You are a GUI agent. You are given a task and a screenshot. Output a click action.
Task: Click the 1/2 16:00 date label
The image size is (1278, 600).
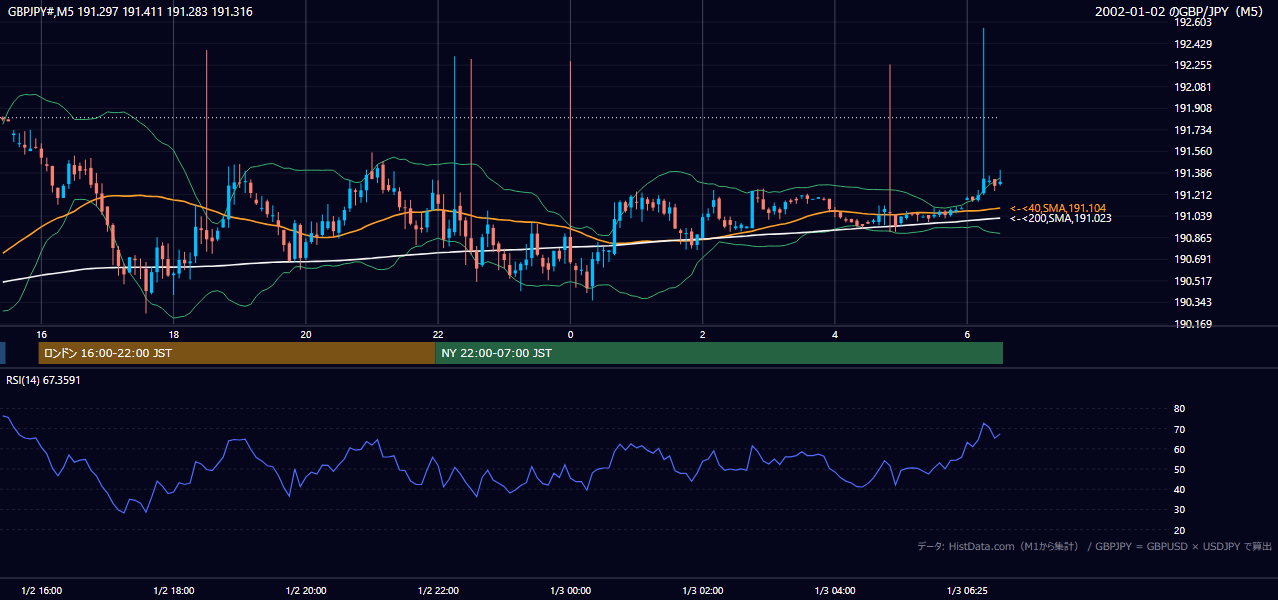[x=41, y=590]
